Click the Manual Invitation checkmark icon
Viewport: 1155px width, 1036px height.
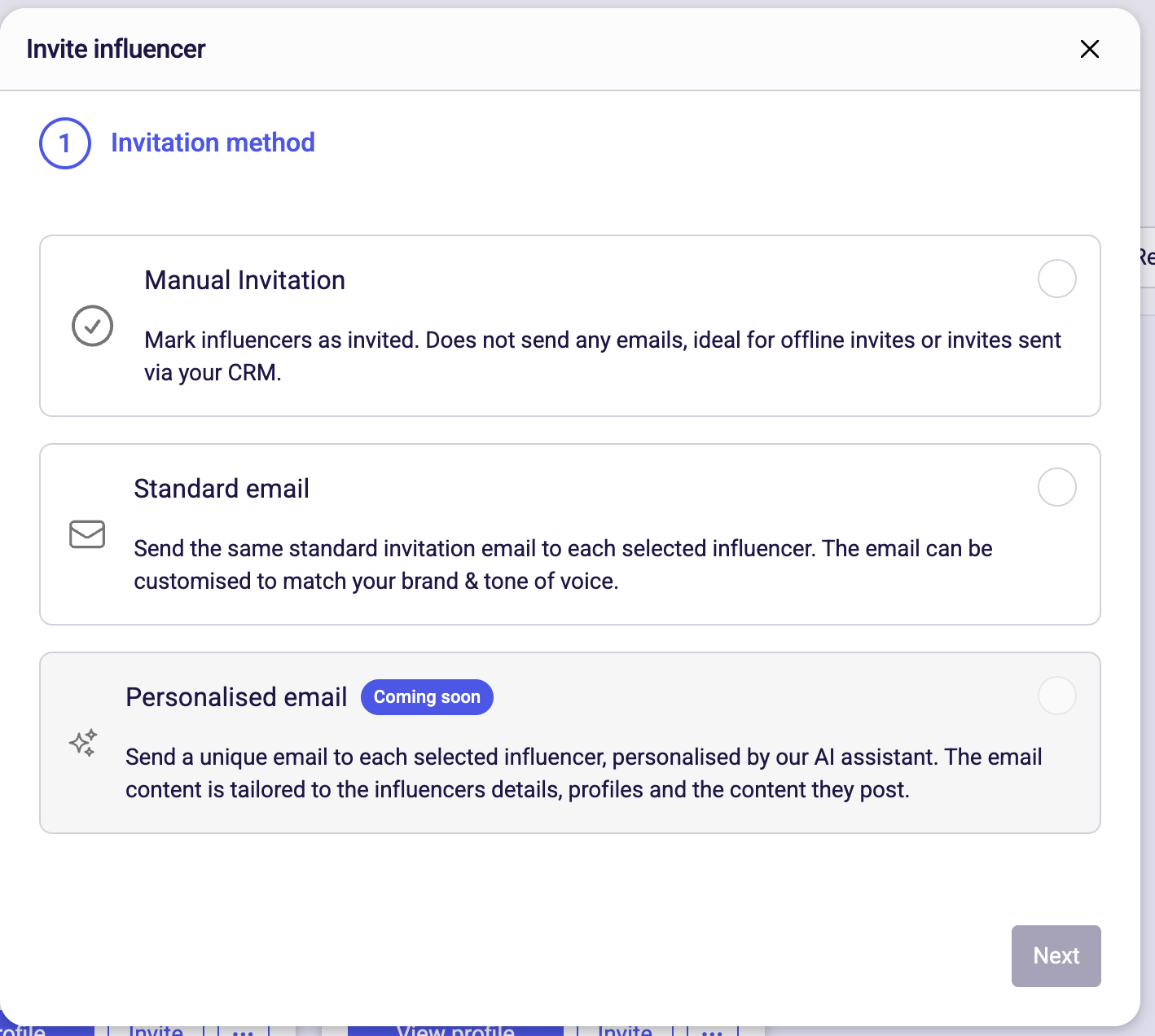[x=92, y=326]
